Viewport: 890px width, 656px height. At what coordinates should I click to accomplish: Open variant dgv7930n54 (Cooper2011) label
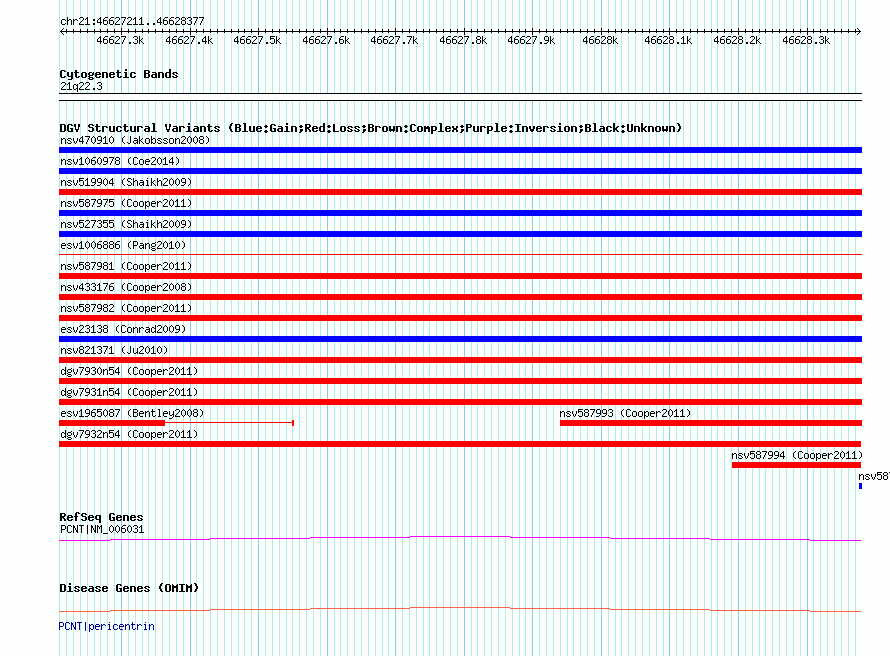tap(129, 371)
